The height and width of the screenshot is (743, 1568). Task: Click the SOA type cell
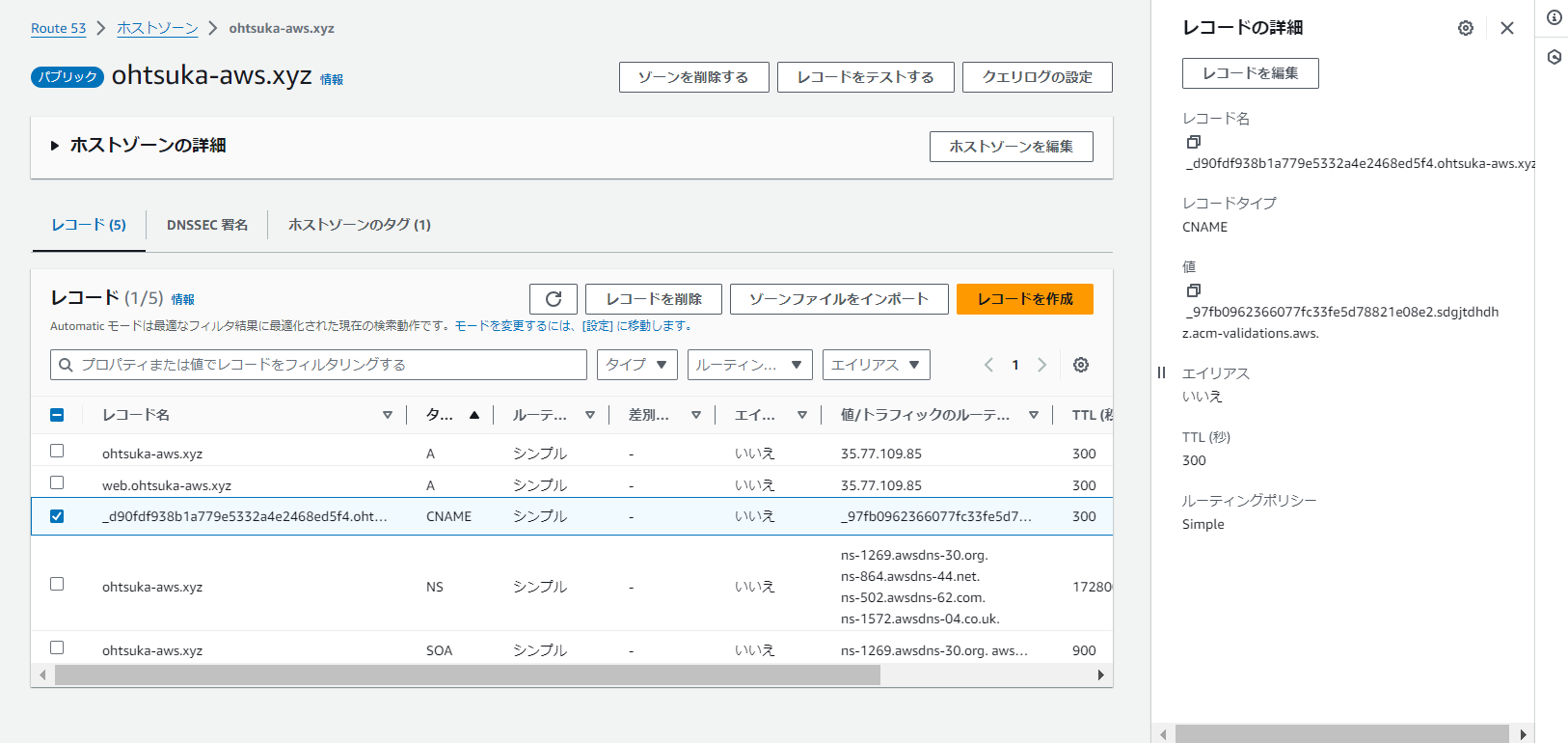pos(440,650)
